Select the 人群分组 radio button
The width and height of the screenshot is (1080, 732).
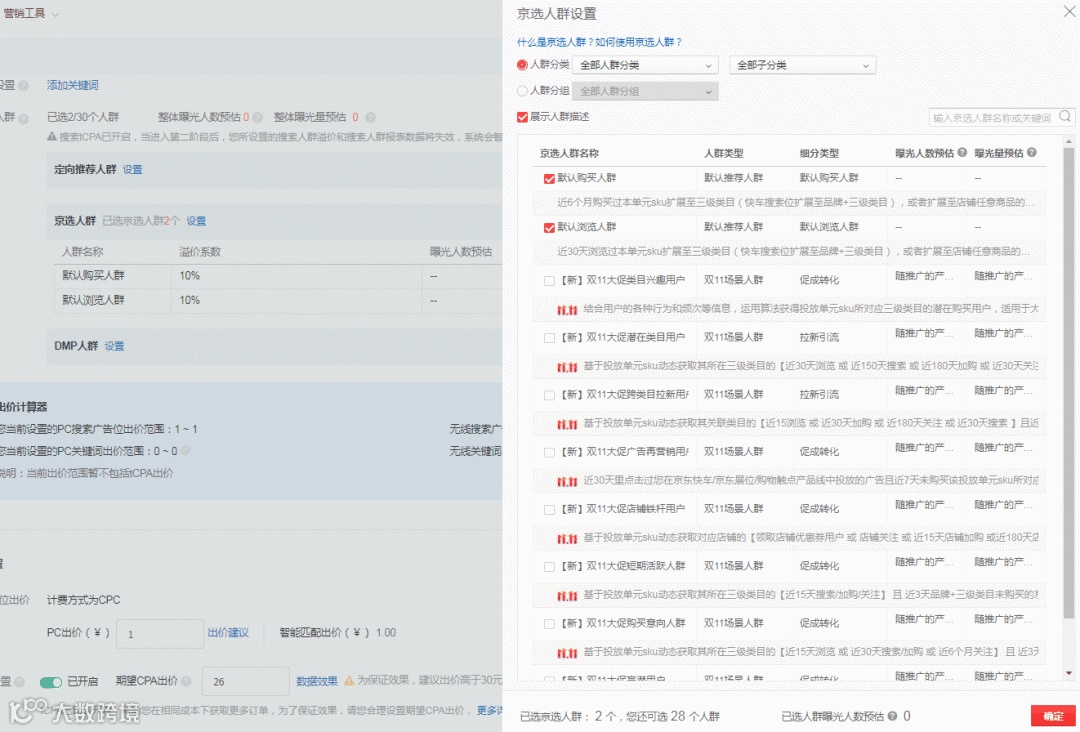pos(522,91)
